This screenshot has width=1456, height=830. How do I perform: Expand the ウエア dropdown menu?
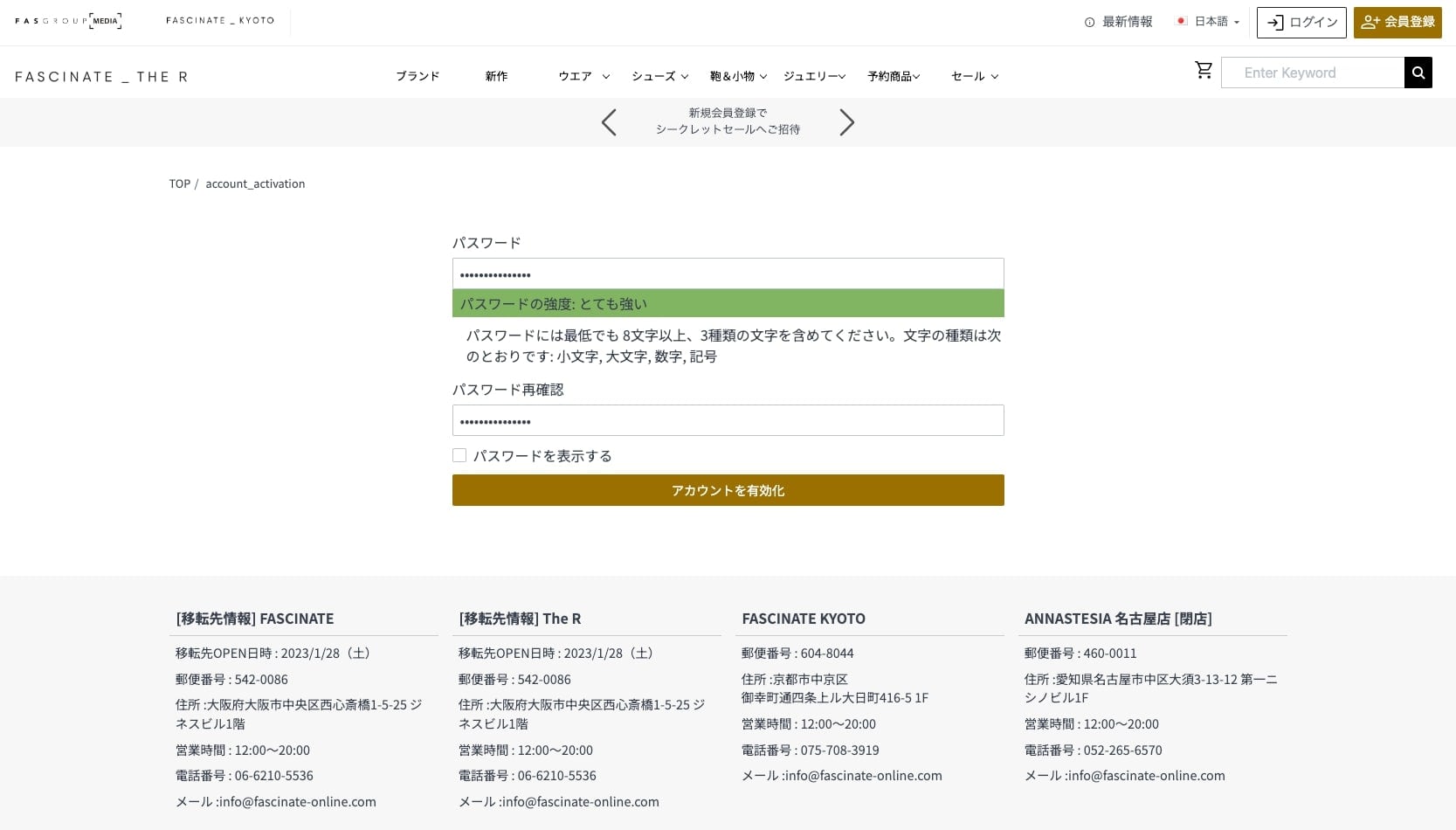pyautogui.click(x=584, y=77)
